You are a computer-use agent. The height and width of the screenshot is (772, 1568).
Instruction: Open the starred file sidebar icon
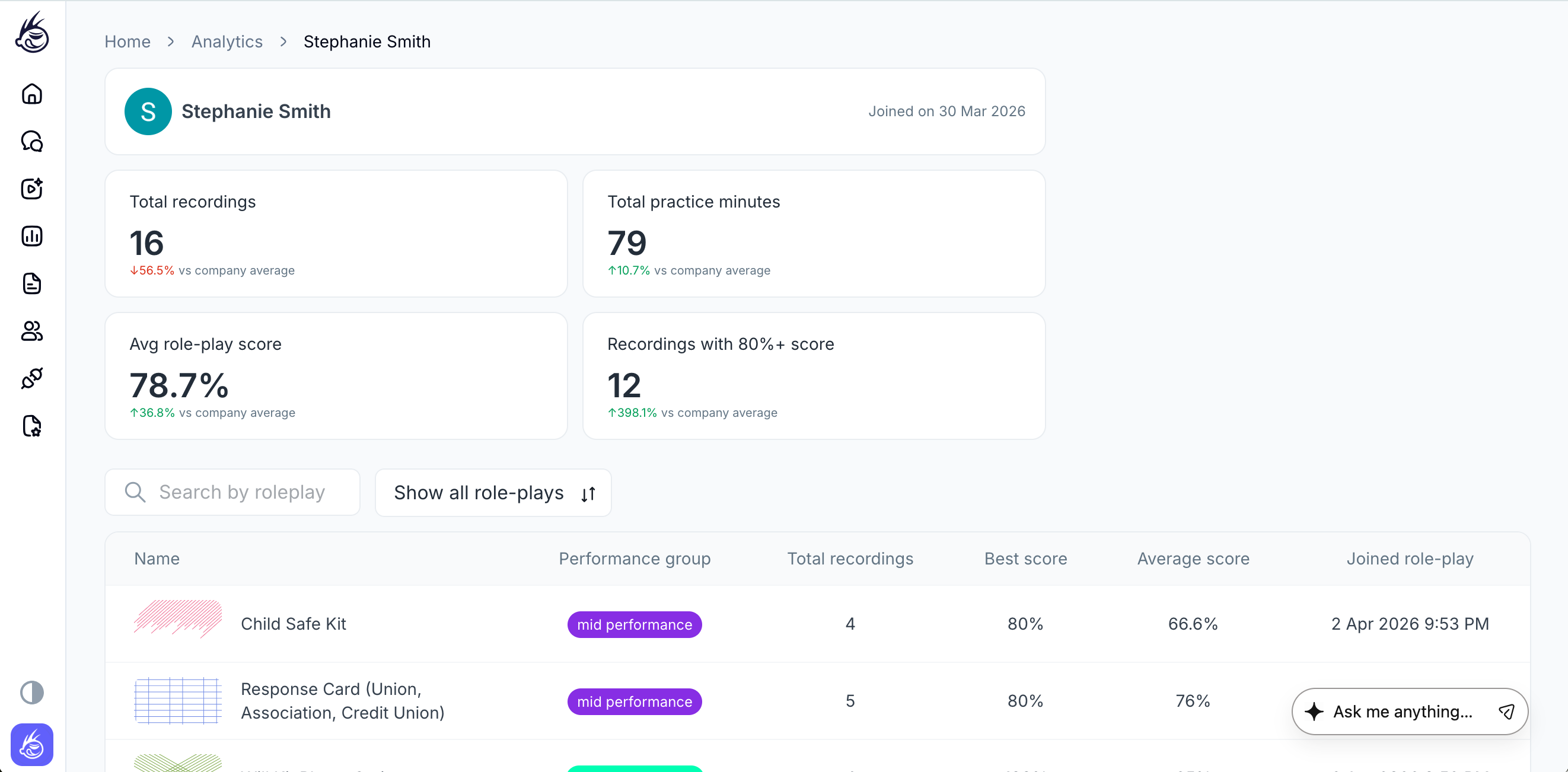coord(31,426)
